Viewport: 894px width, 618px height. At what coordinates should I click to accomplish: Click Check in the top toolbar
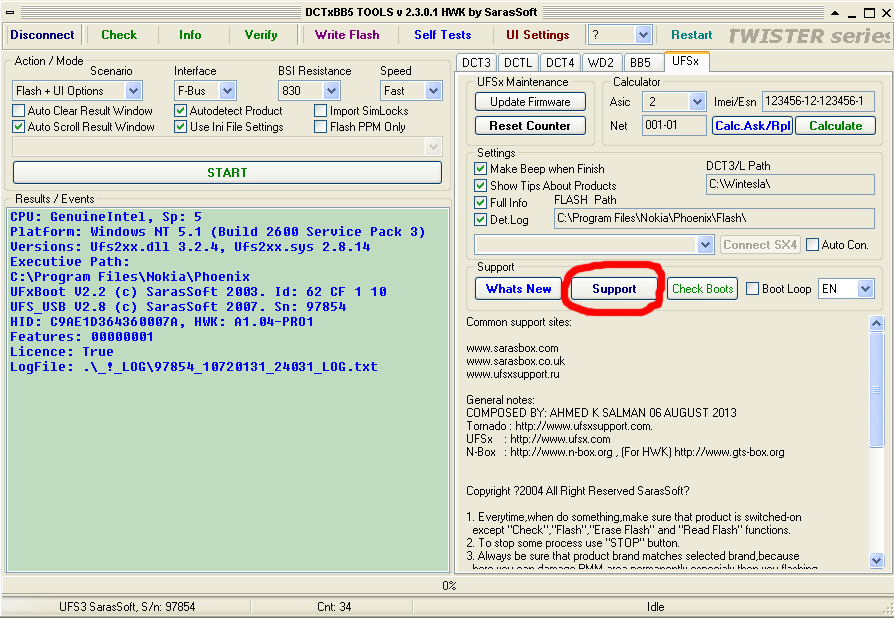tap(119, 35)
